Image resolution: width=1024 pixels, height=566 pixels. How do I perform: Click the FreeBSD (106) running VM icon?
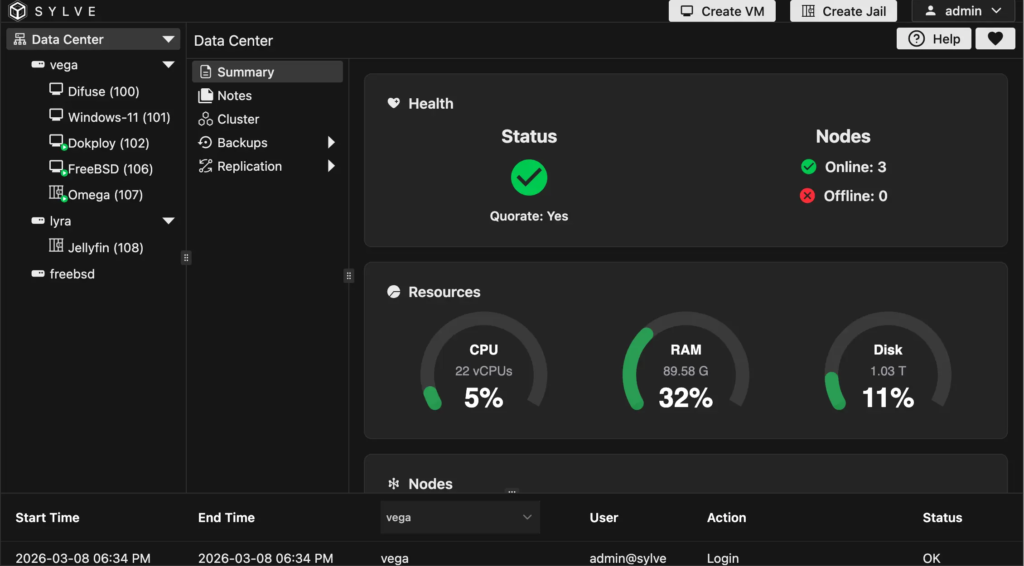click(57, 168)
